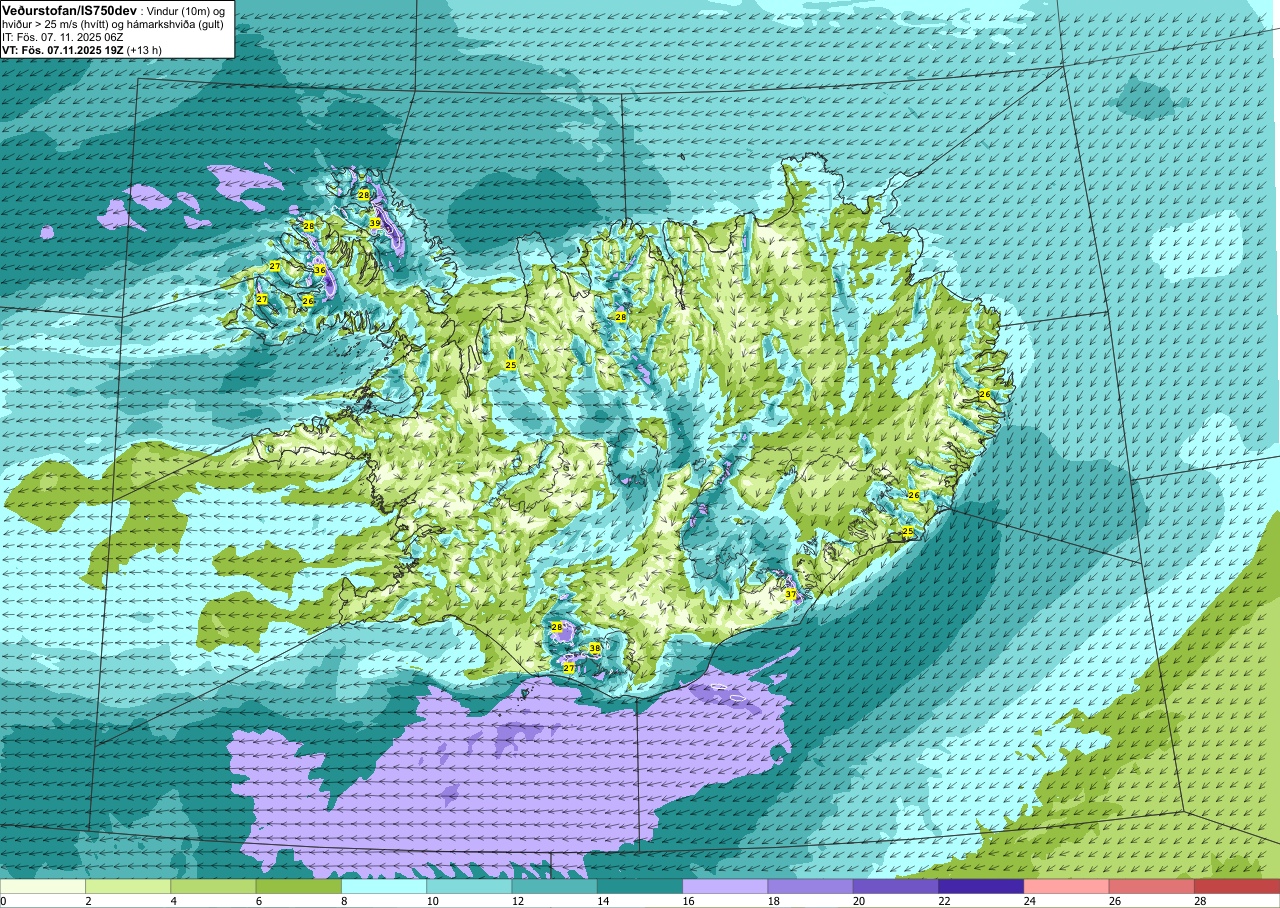The width and height of the screenshot is (1280, 908).
Task: Click the 'hviður > 25 m/s' description line
Action: pyautogui.click(x=115, y=23)
